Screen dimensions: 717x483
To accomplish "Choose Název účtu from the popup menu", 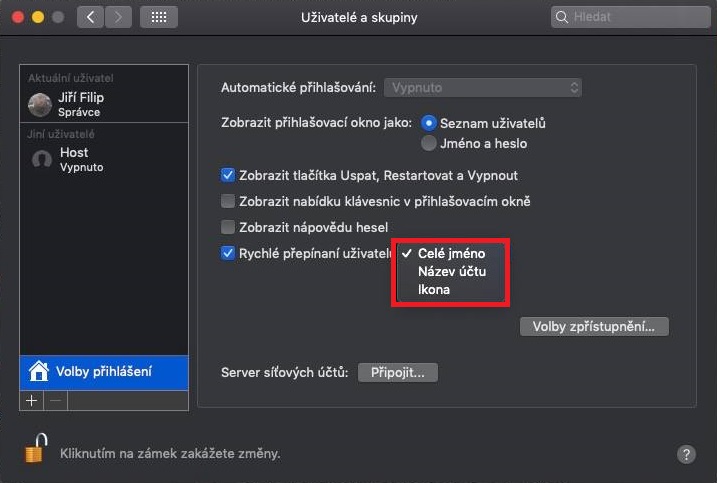I will [x=452, y=272].
